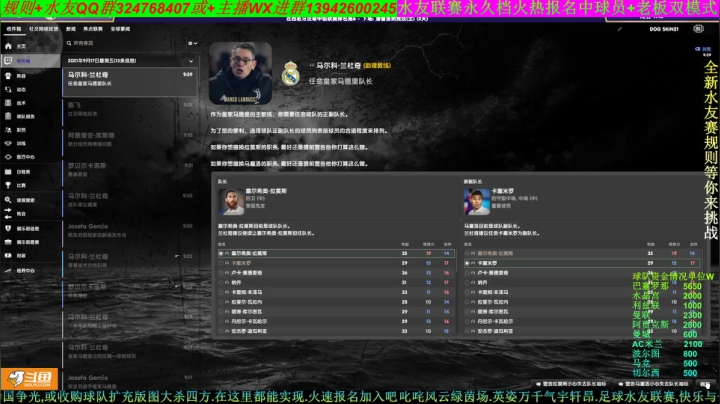Image resolution: width=720 pixels, height=404 pixels.
Task: Click the captain 拉莫斯 portrait photo
Action: tap(231, 202)
